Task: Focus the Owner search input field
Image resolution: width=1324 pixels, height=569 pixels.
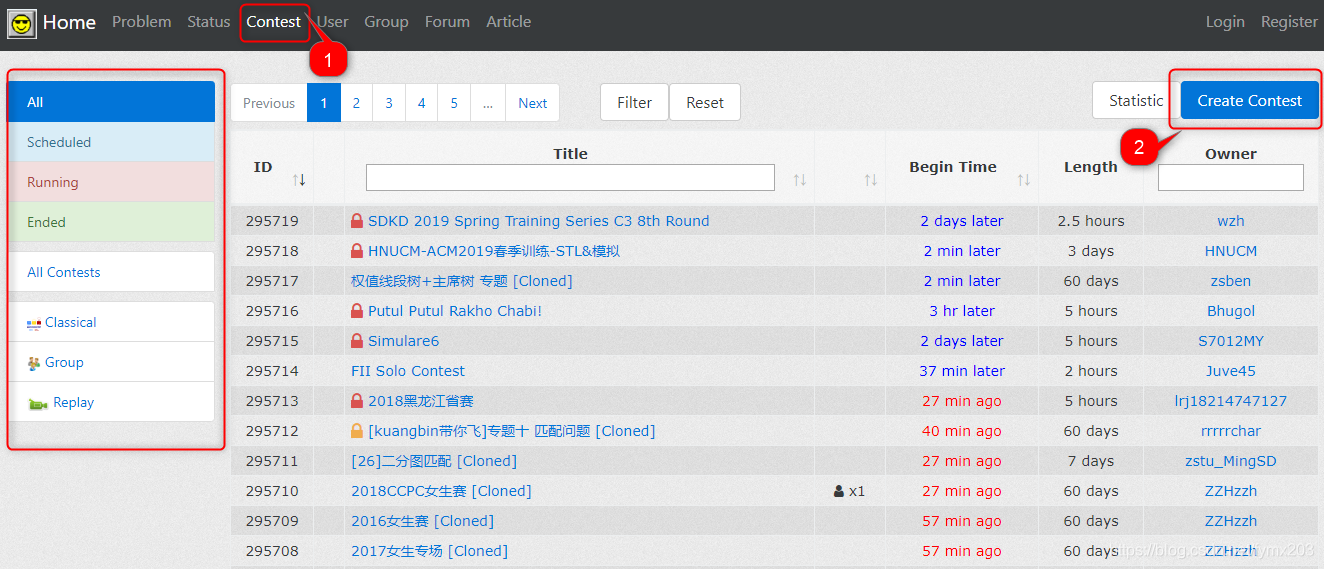Action: click(1231, 177)
